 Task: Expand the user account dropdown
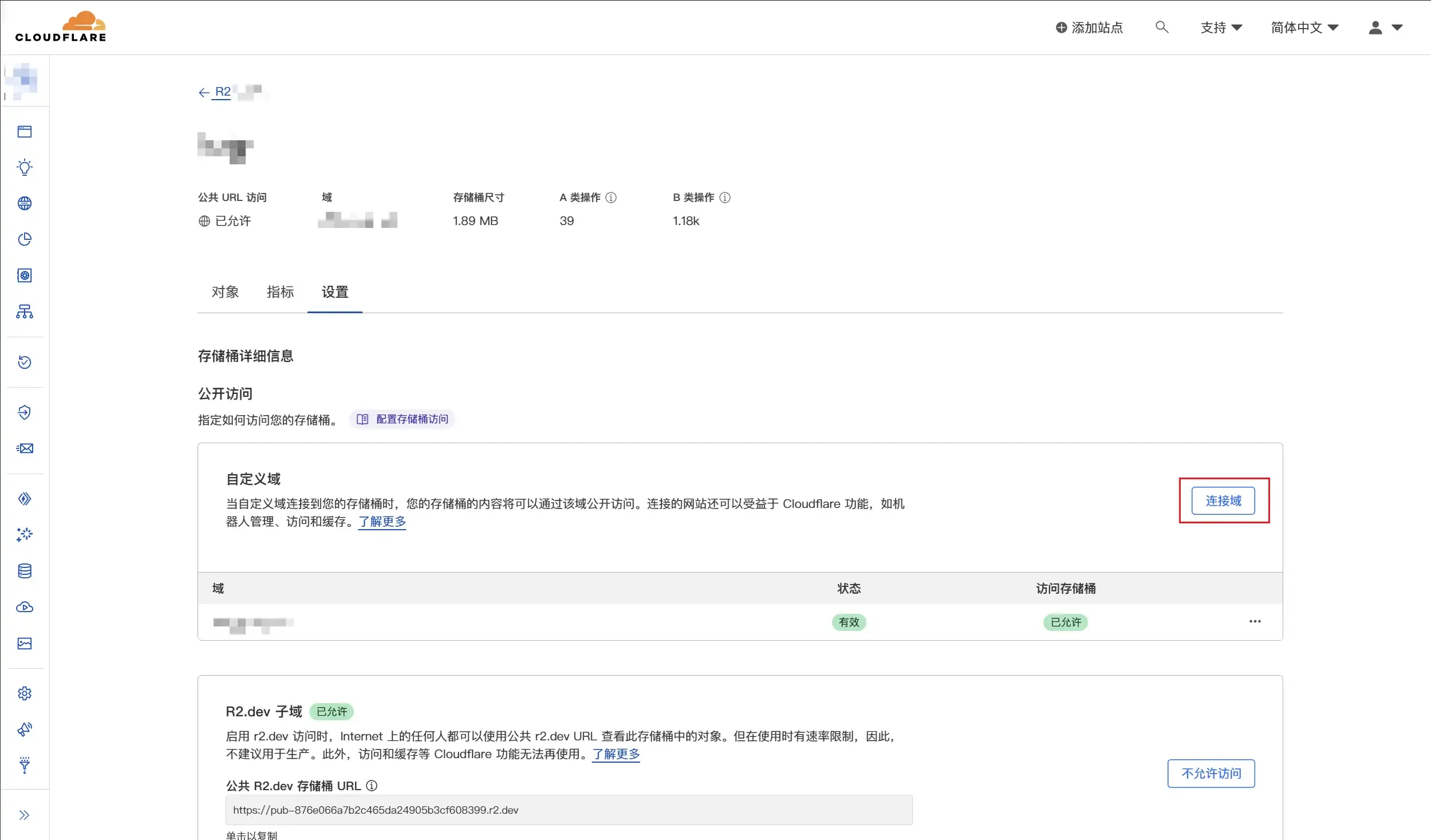pyautogui.click(x=1385, y=27)
